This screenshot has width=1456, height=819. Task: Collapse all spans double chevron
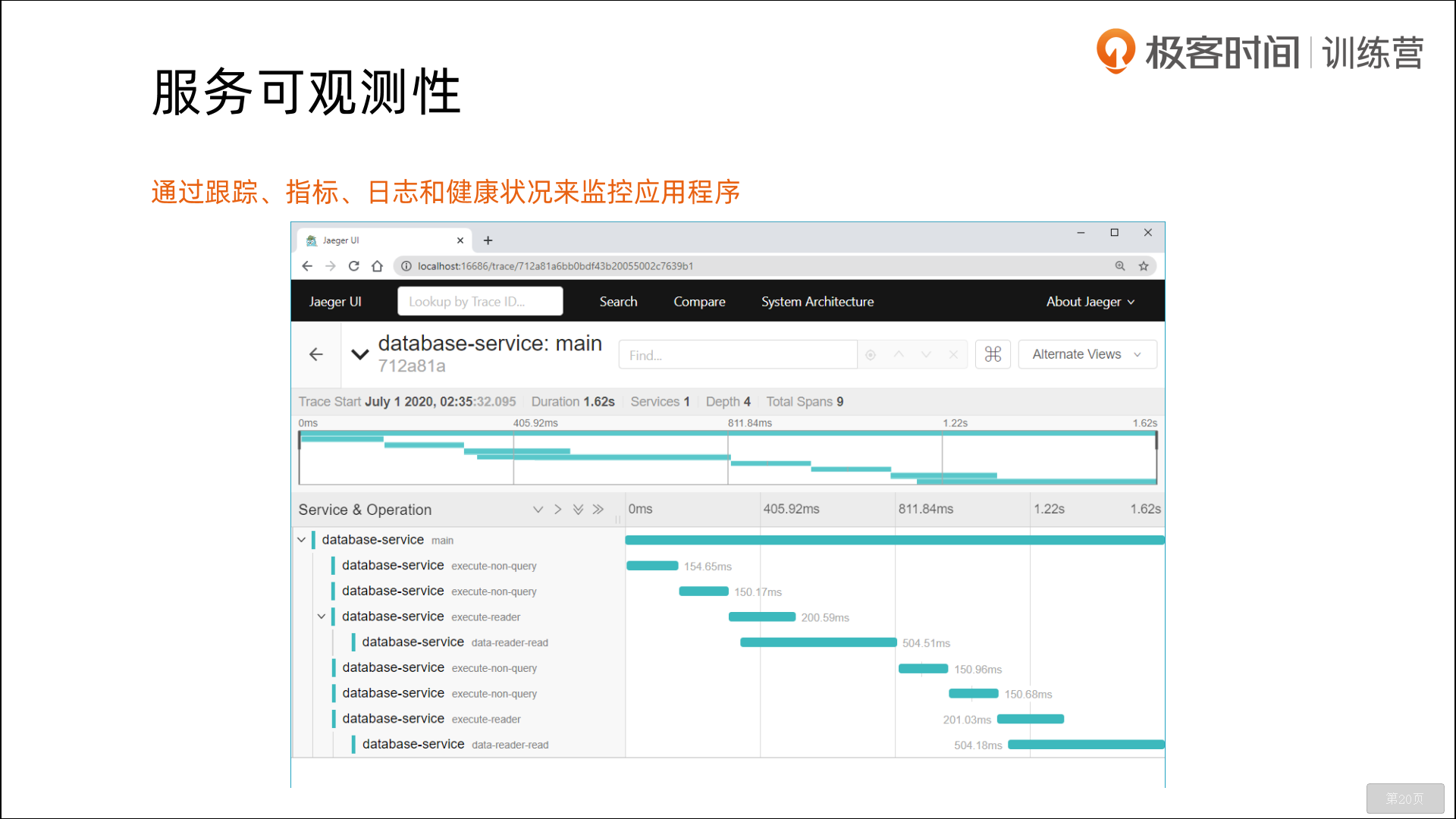598,510
